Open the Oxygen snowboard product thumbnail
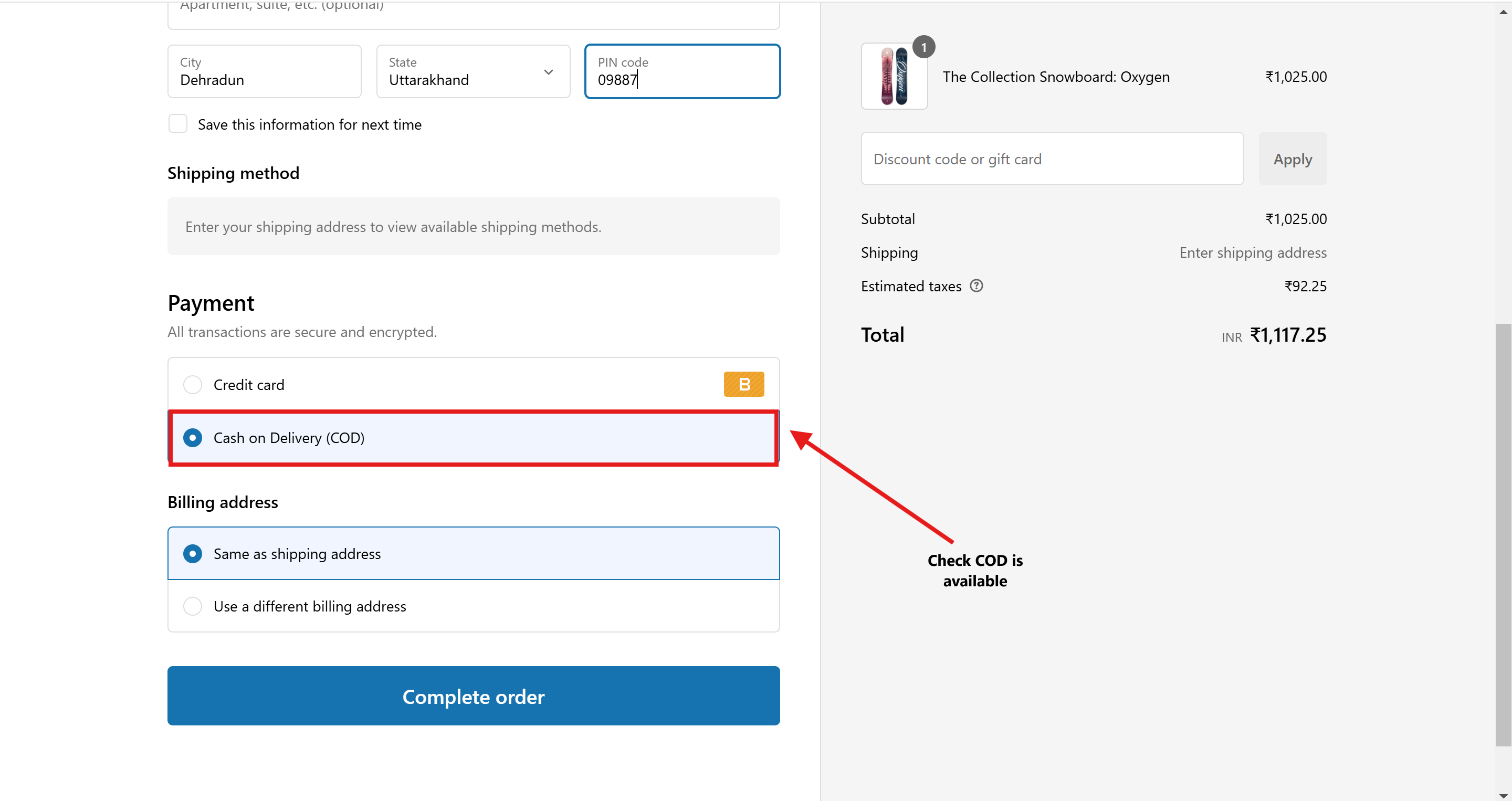 894,77
